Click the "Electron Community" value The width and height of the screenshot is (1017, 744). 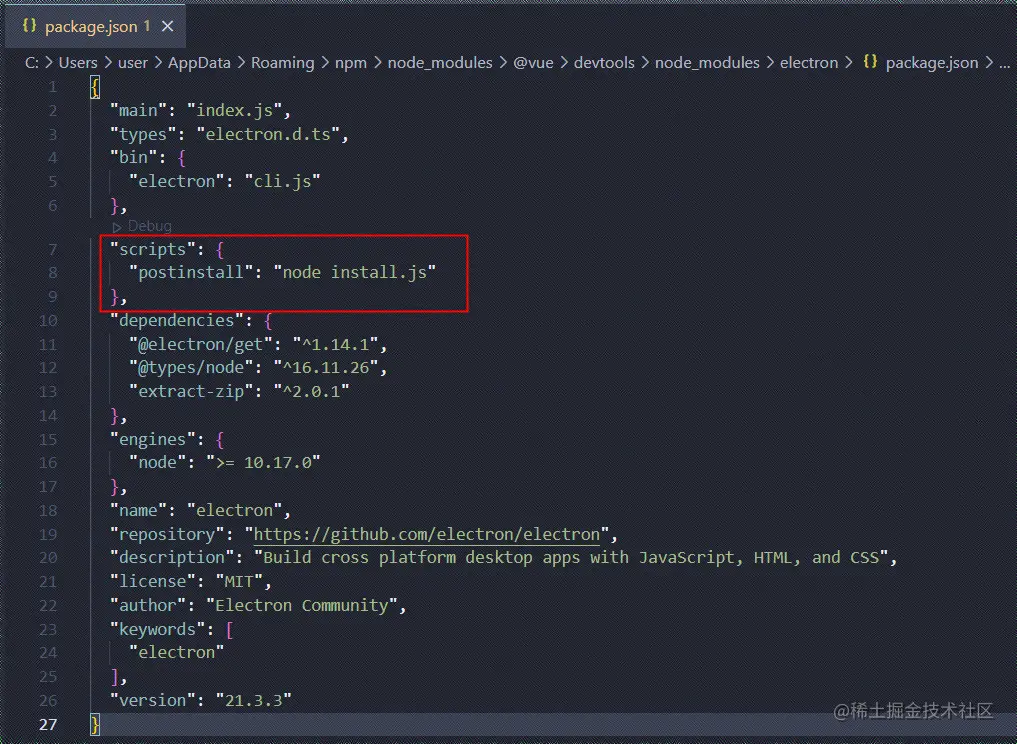point(302,606)
